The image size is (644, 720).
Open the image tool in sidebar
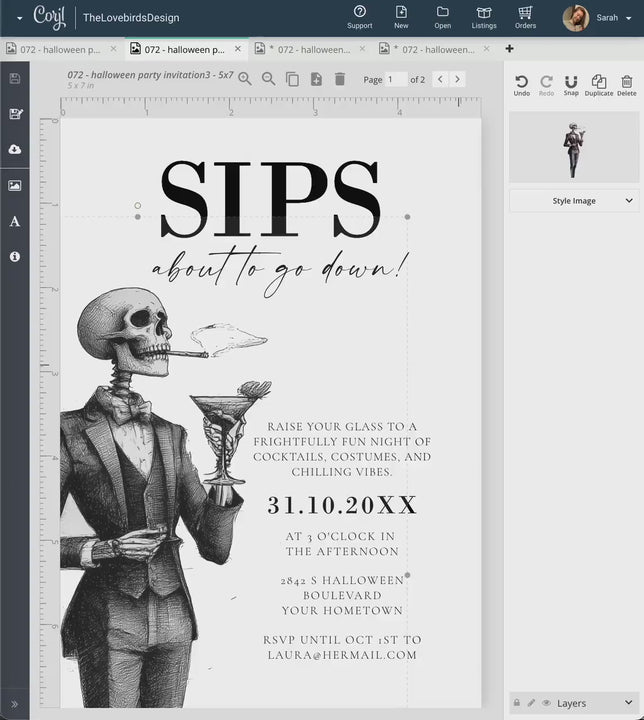(x=14, y=185)
